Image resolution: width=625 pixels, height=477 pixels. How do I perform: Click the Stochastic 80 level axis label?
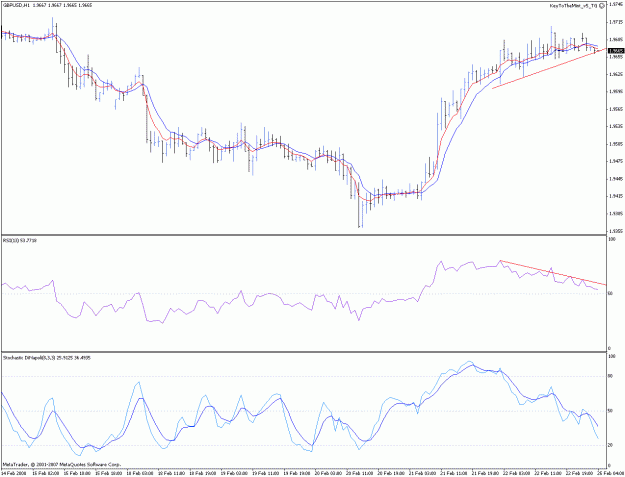(x=610, y=376)
